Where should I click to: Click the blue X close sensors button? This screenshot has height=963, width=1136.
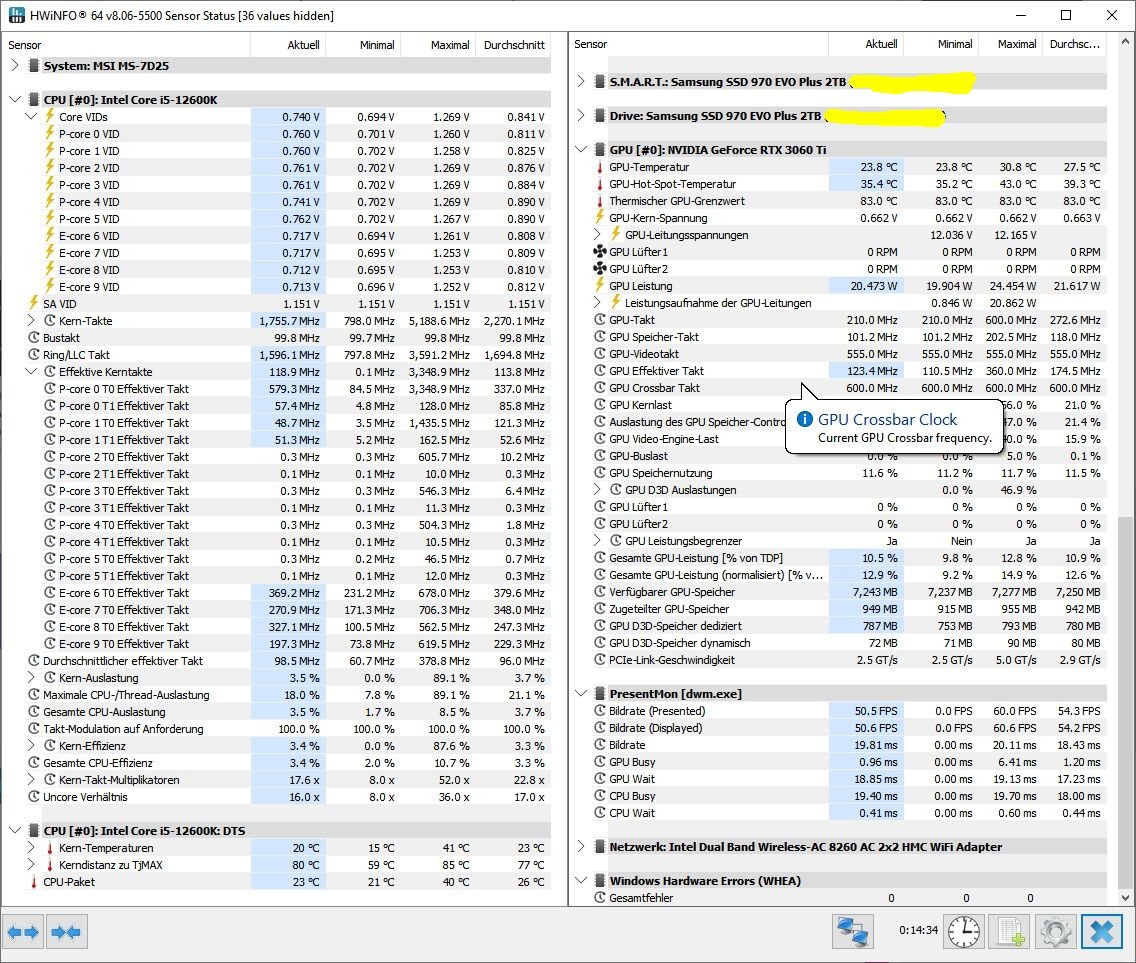(x=1102, y=932)
